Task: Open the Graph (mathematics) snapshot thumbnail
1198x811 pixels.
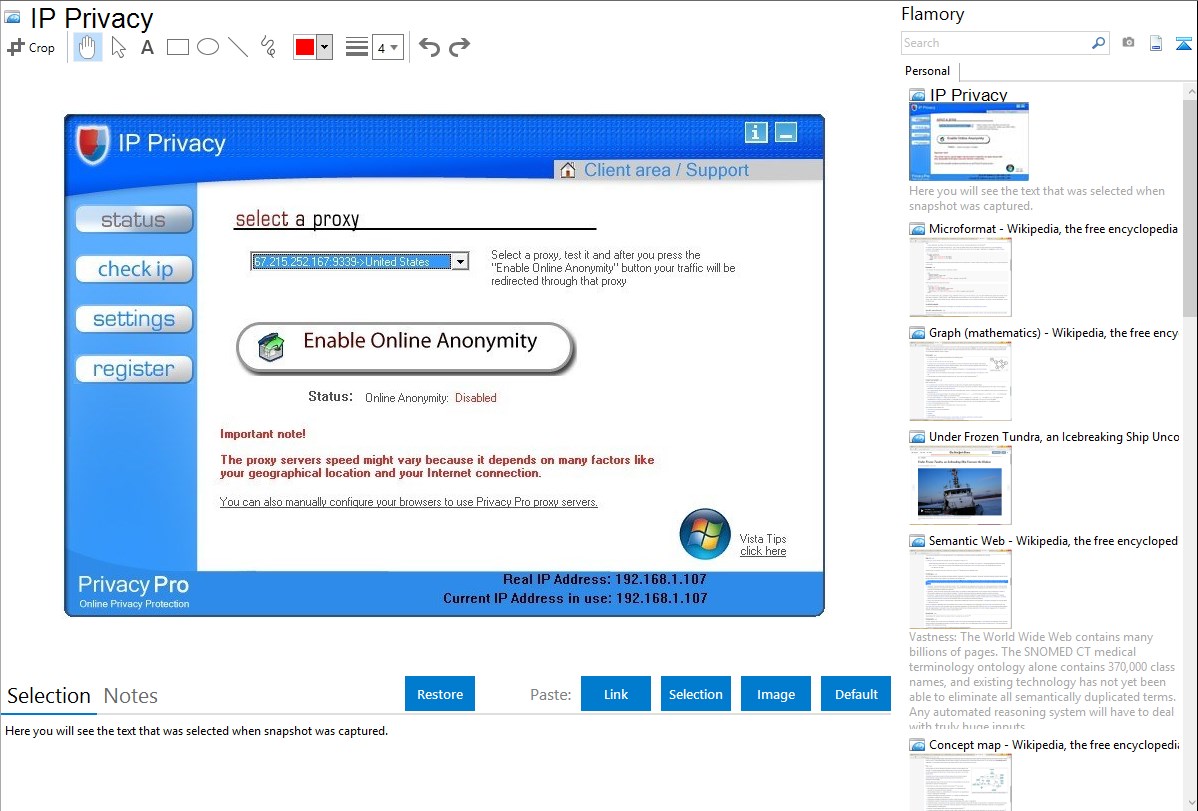Action: point(960,381)
